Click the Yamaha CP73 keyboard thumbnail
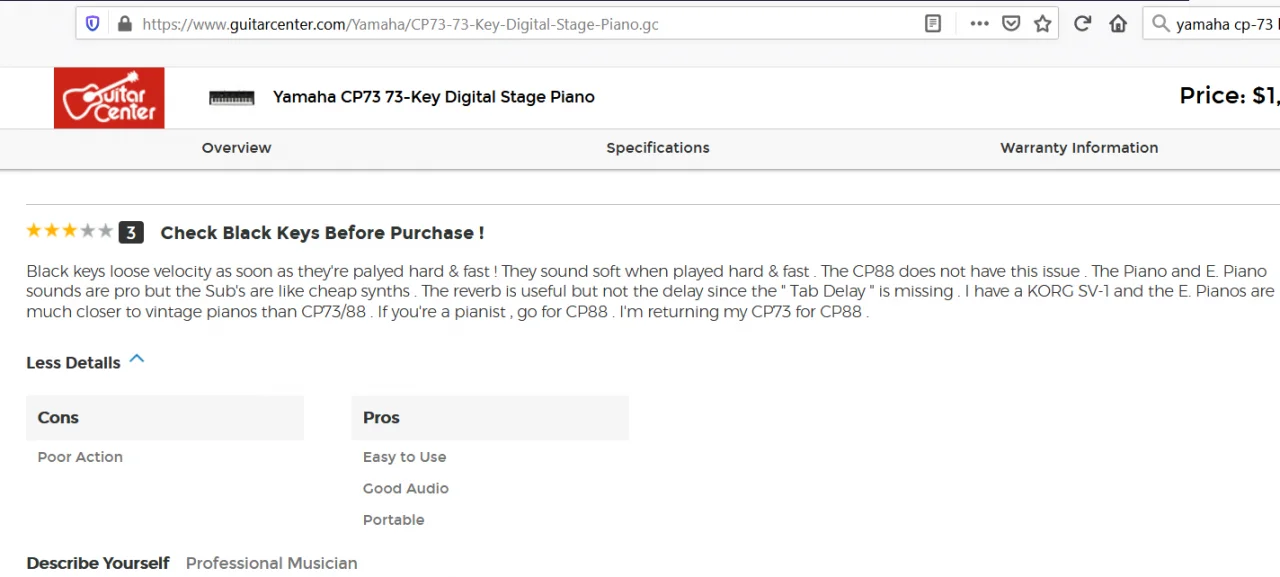The width and height of the screenshot is (1280, 577). pos(232,98)
